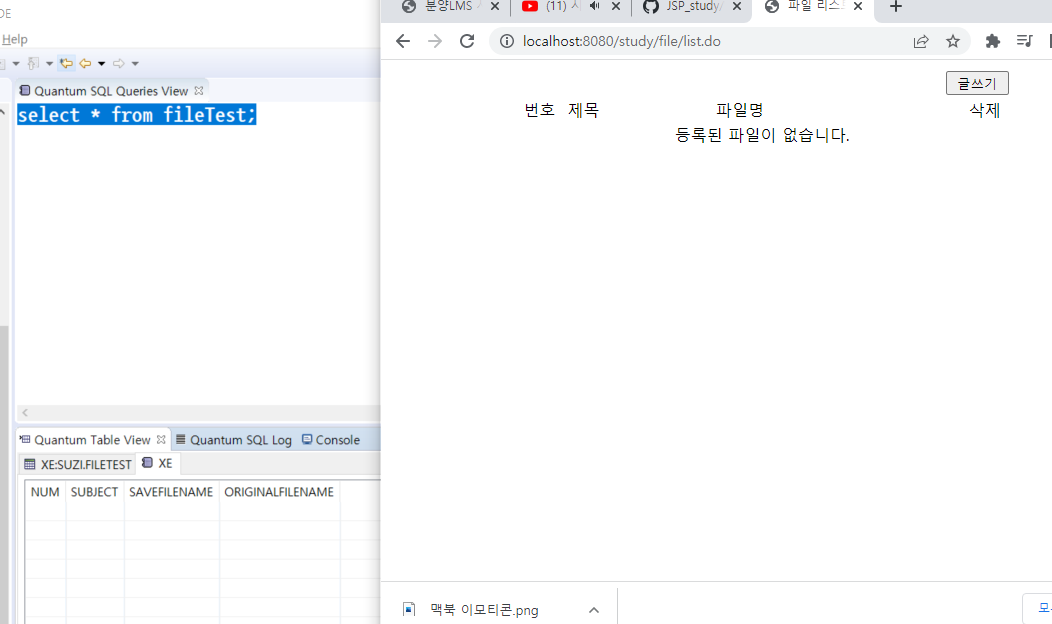Click the browser extensions puzzle piece icon

(x=991, y=41)
